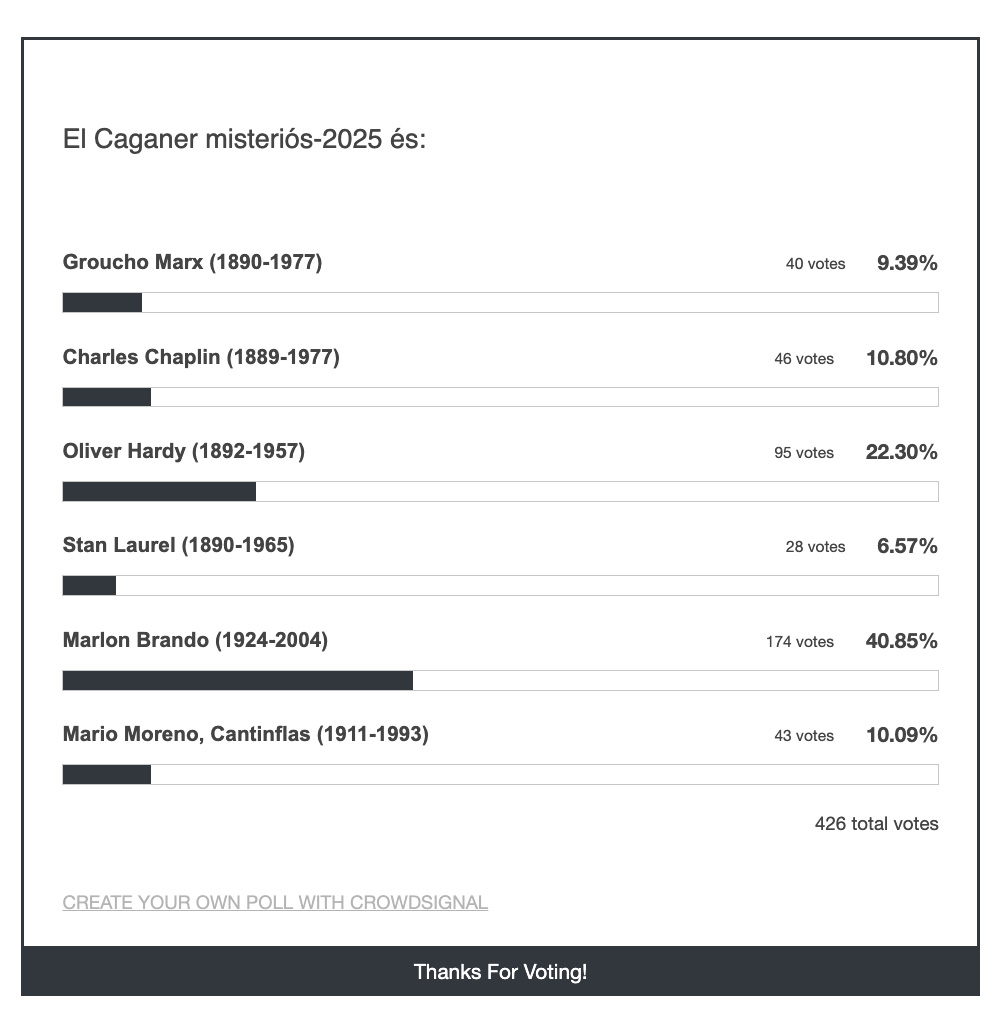
Task: Click the 40.85% percentage figure
Action: pos(901,641)
